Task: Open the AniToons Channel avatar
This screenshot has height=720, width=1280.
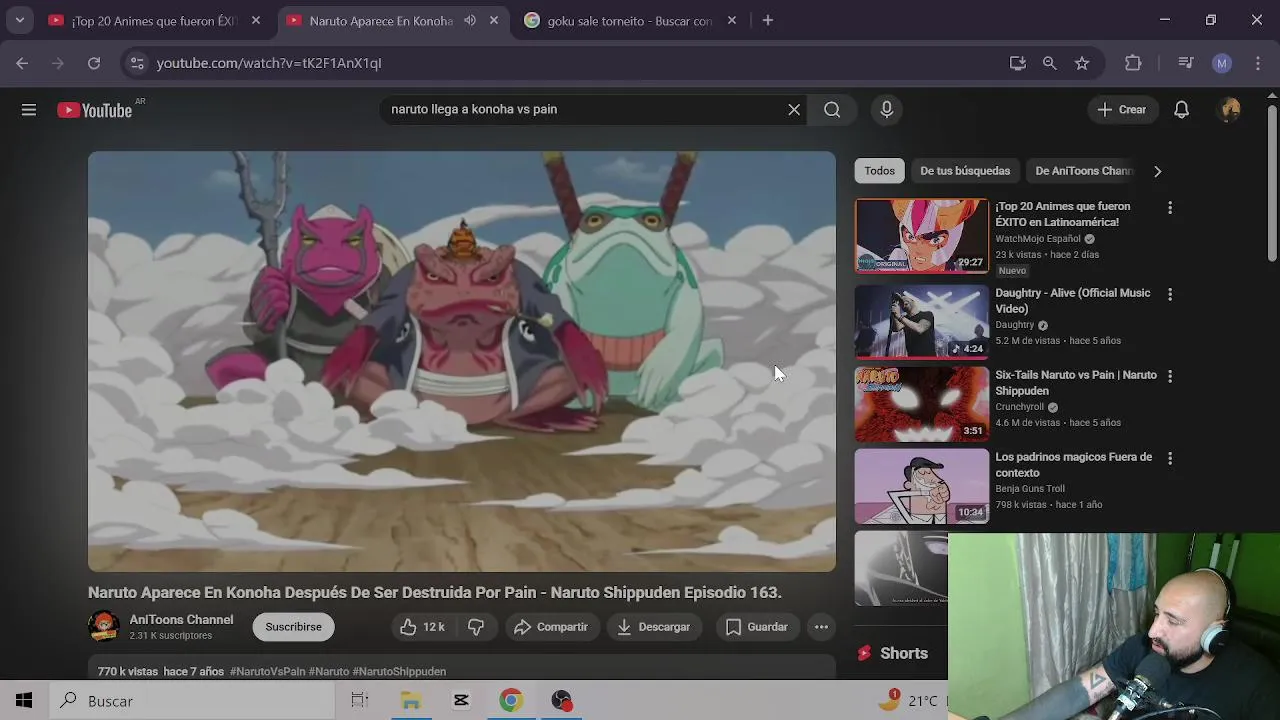Action: (x=104, y=627)
